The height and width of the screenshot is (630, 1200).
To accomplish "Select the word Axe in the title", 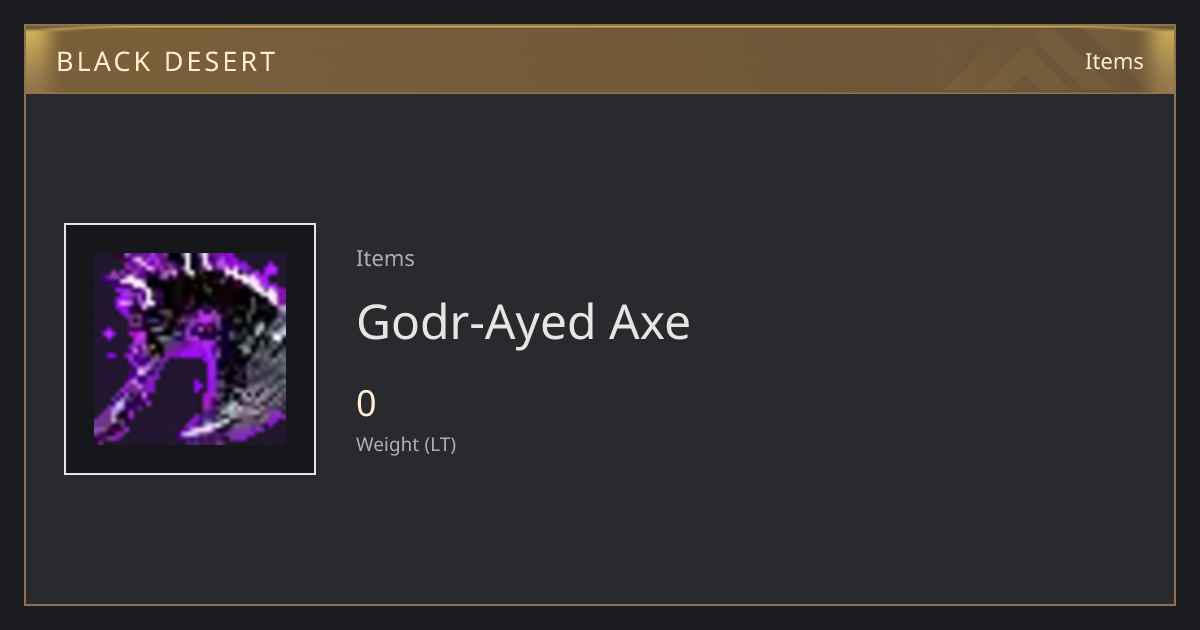I will pyautogui.click(x=650, y=322).
